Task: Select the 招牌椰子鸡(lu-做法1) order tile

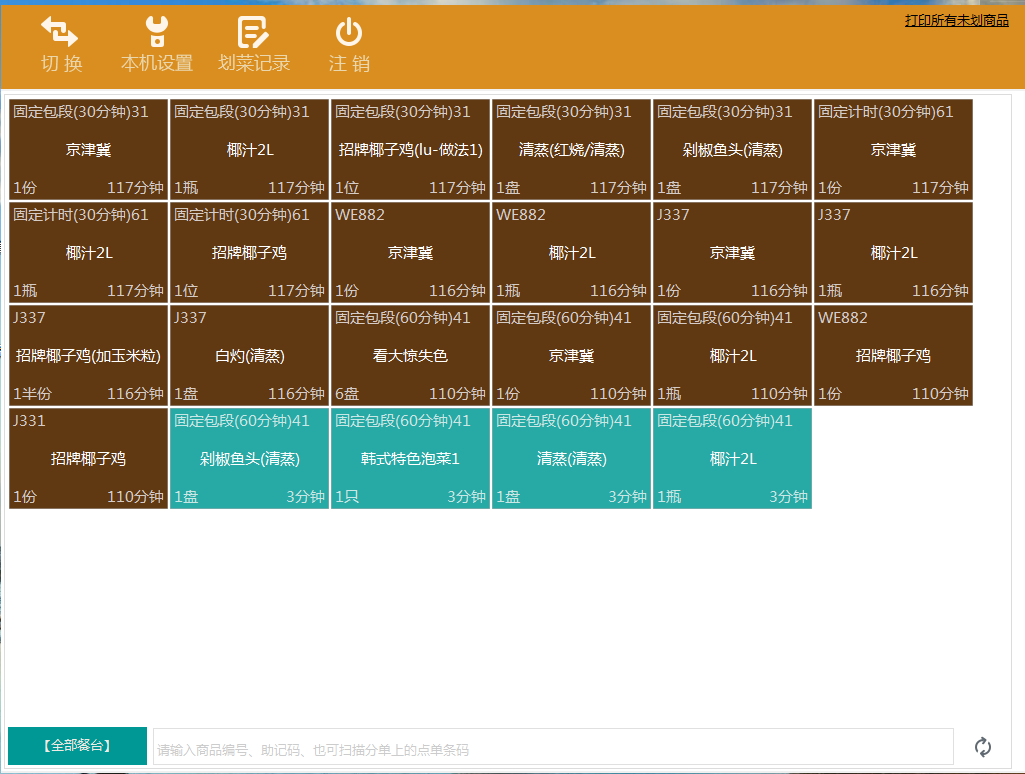Action: (x=410, y=150)
